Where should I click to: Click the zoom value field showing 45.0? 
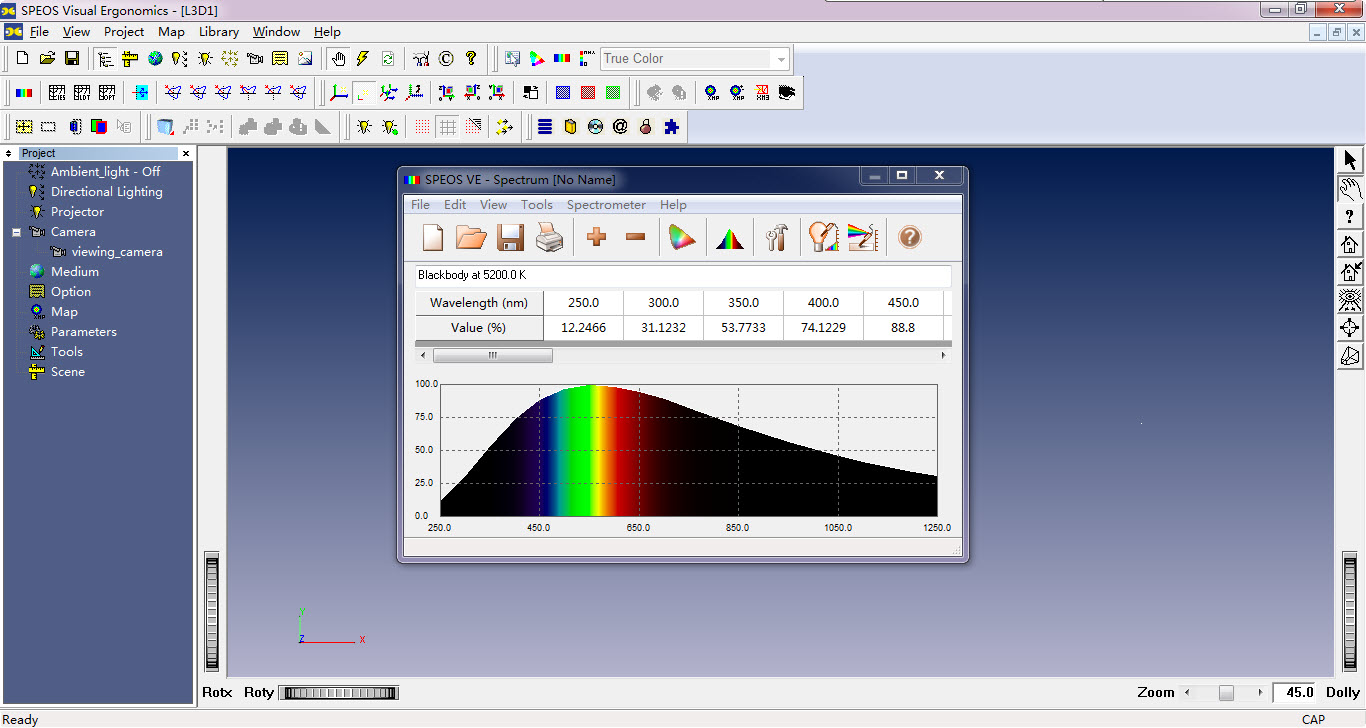pyautogui.click(x=1296, y=693)
